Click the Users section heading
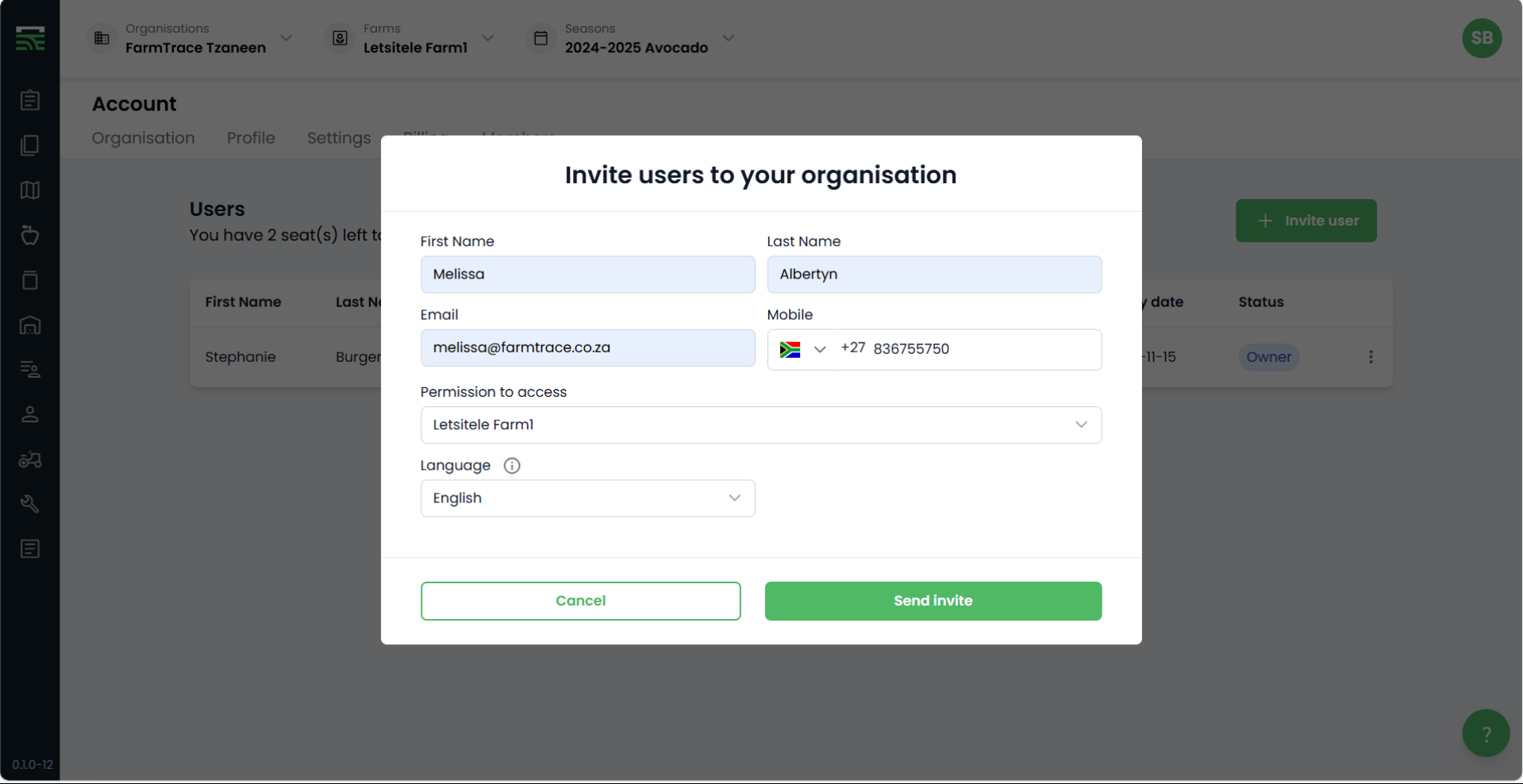The width and height of the screenshot is (1523, 784). (217, 209)
